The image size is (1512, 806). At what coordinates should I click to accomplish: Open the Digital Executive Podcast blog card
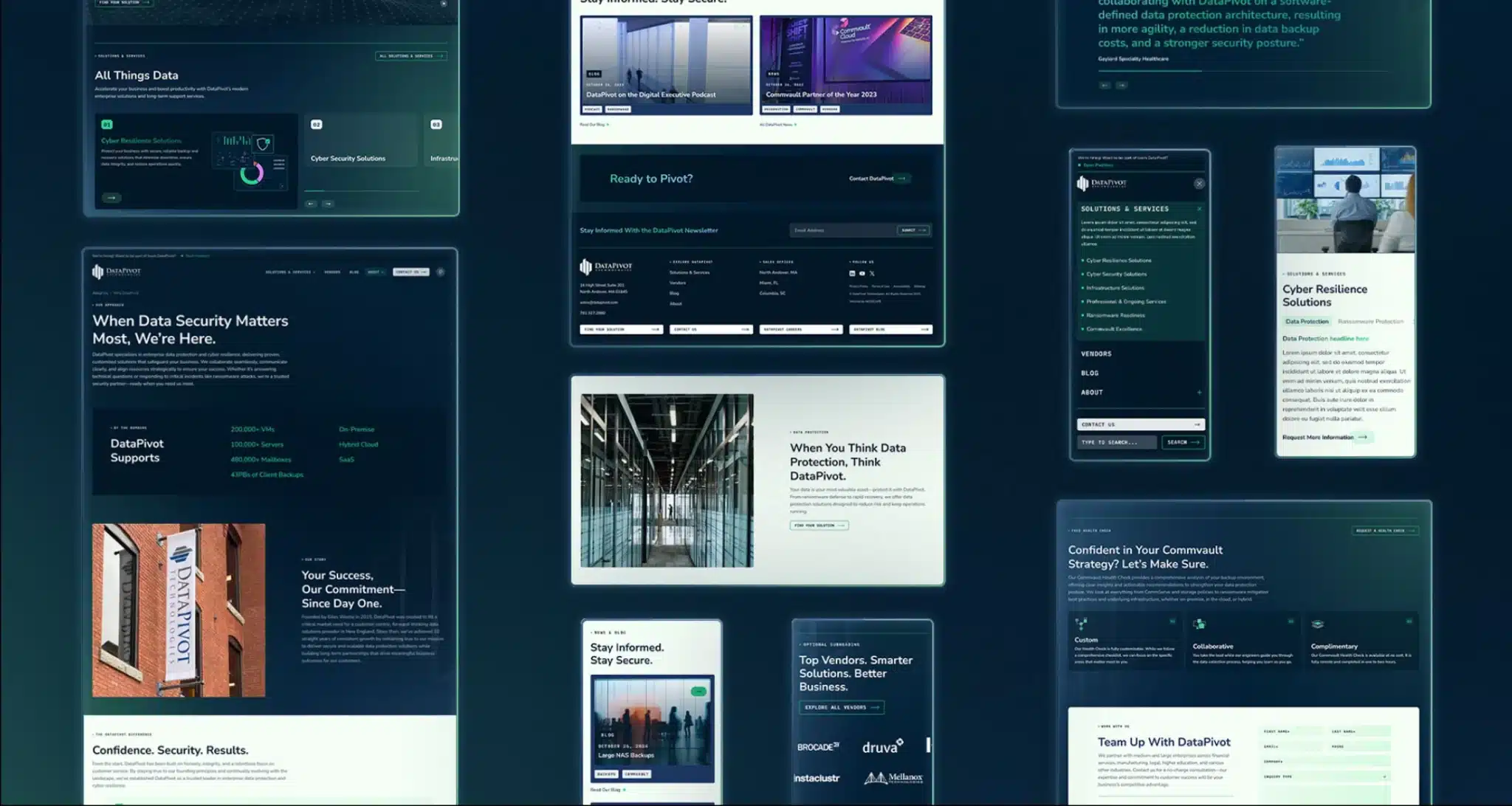pos(666,66)
